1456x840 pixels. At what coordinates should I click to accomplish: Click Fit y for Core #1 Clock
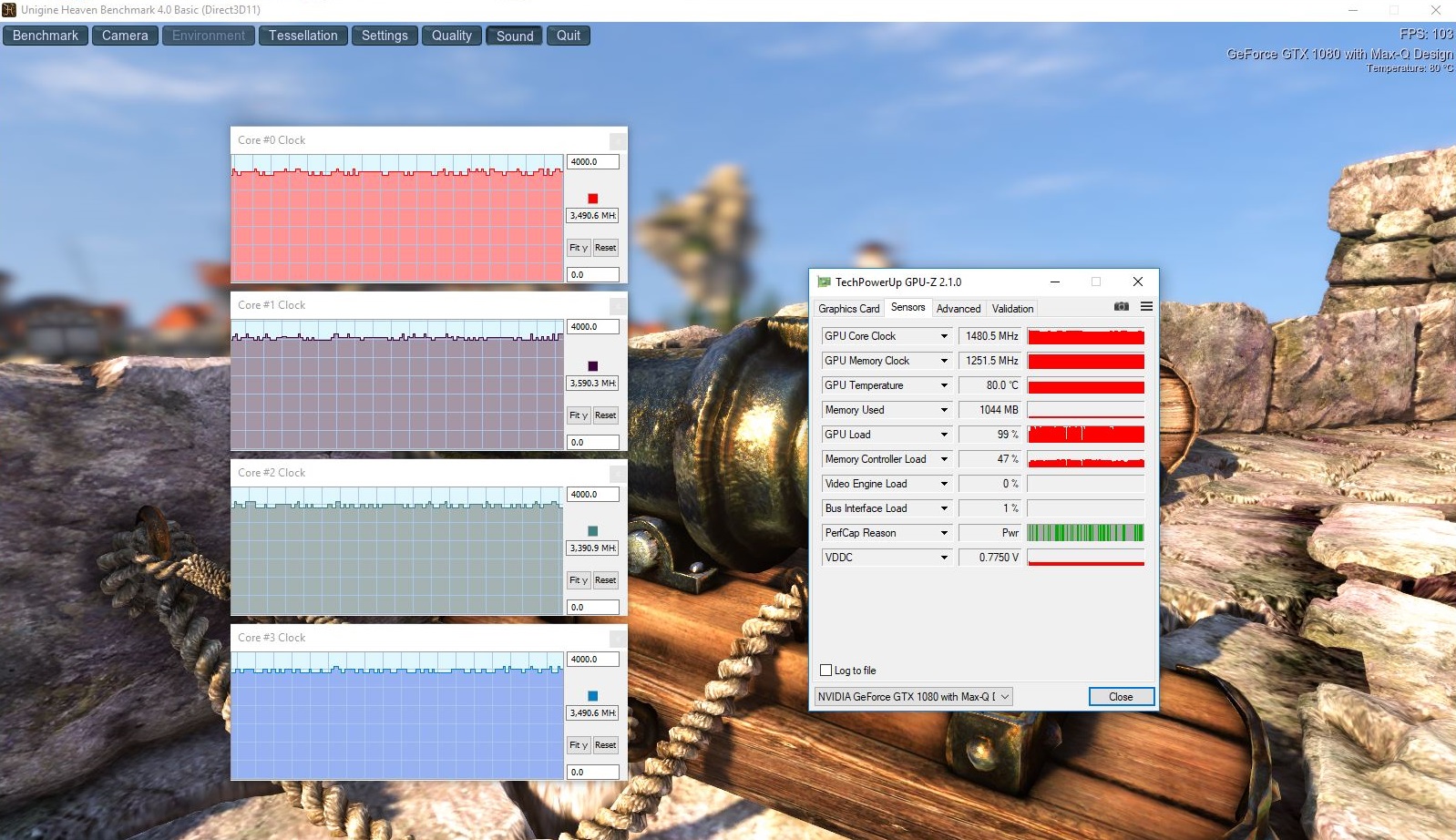(x=579, y=415)
